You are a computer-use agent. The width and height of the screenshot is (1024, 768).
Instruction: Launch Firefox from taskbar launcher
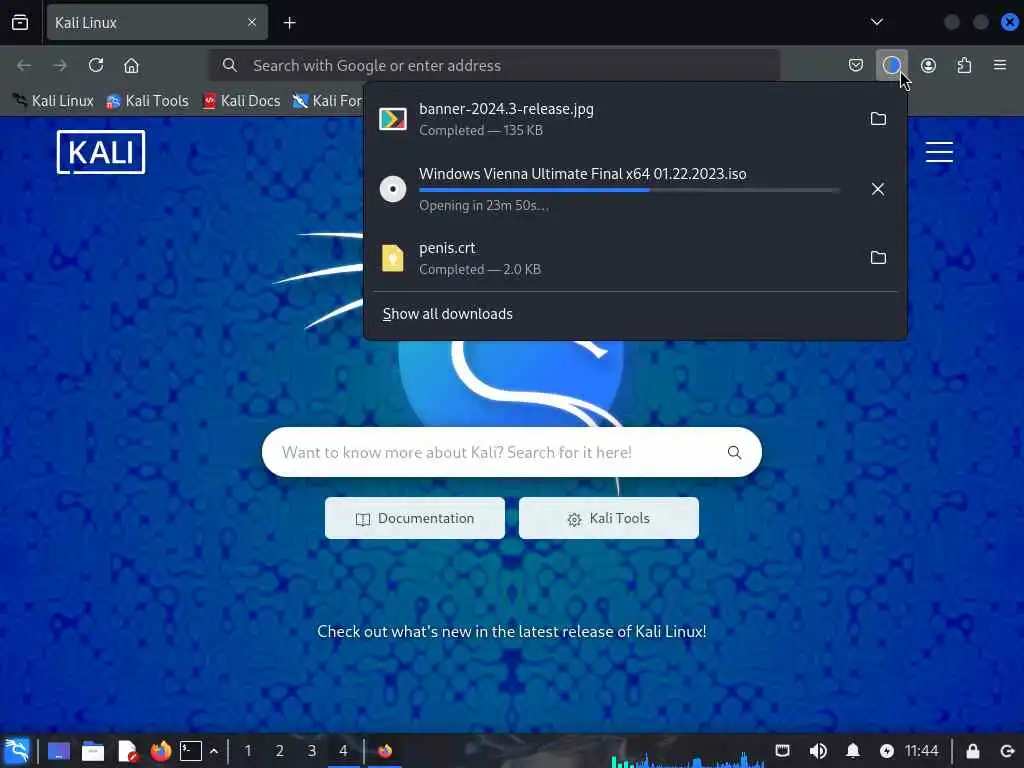[161, 751]
